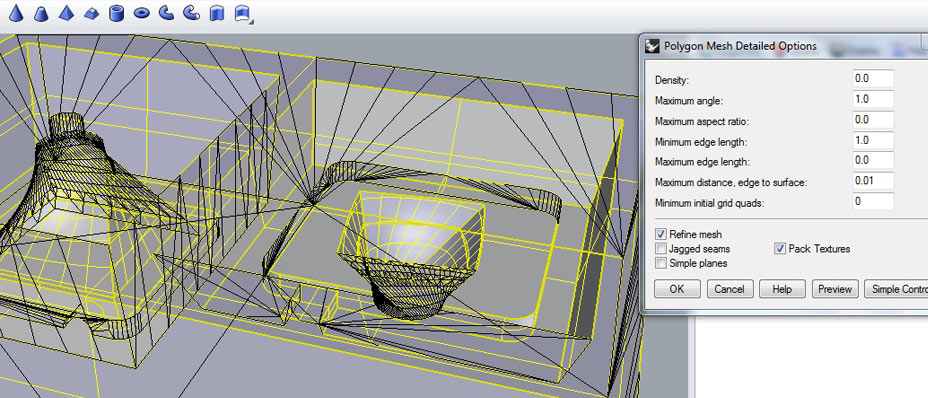Uncheck the Pack Textures checkbox
This screenshot has height=398, width=928.
(x=780, y=249)
